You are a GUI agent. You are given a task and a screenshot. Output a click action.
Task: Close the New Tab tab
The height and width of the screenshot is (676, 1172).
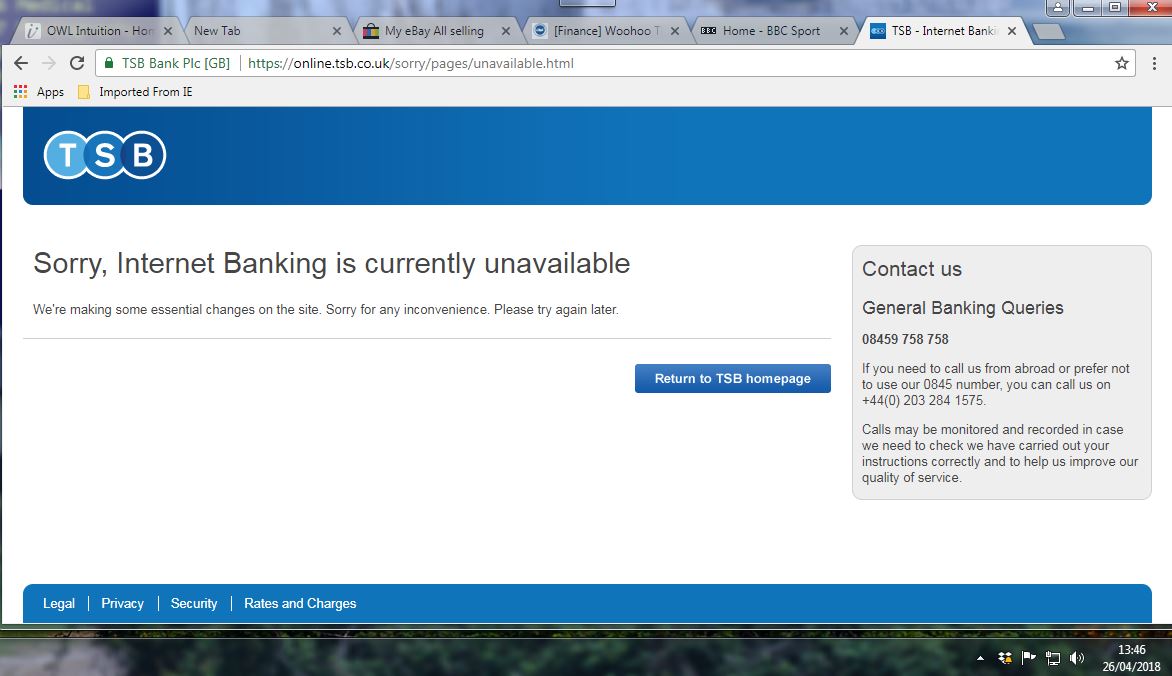coord(336,31)
